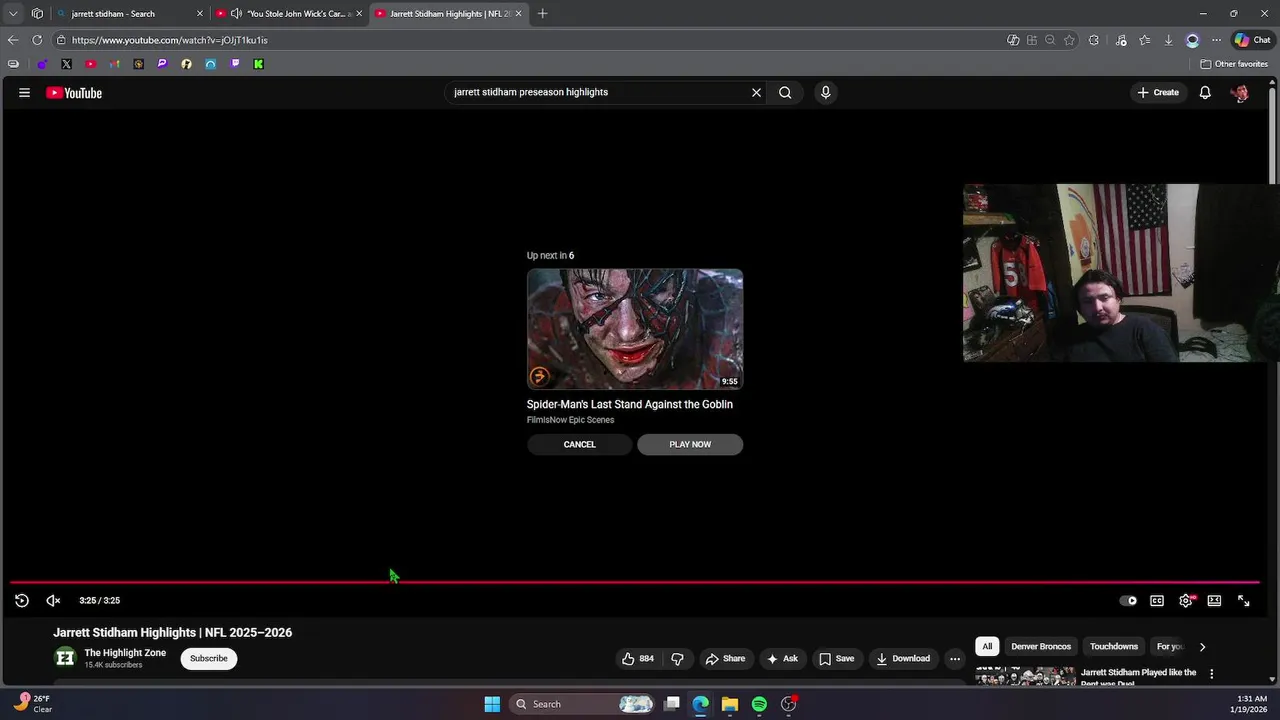Go to the YouTube home logo
The image size is (1280, 720).
74,93
